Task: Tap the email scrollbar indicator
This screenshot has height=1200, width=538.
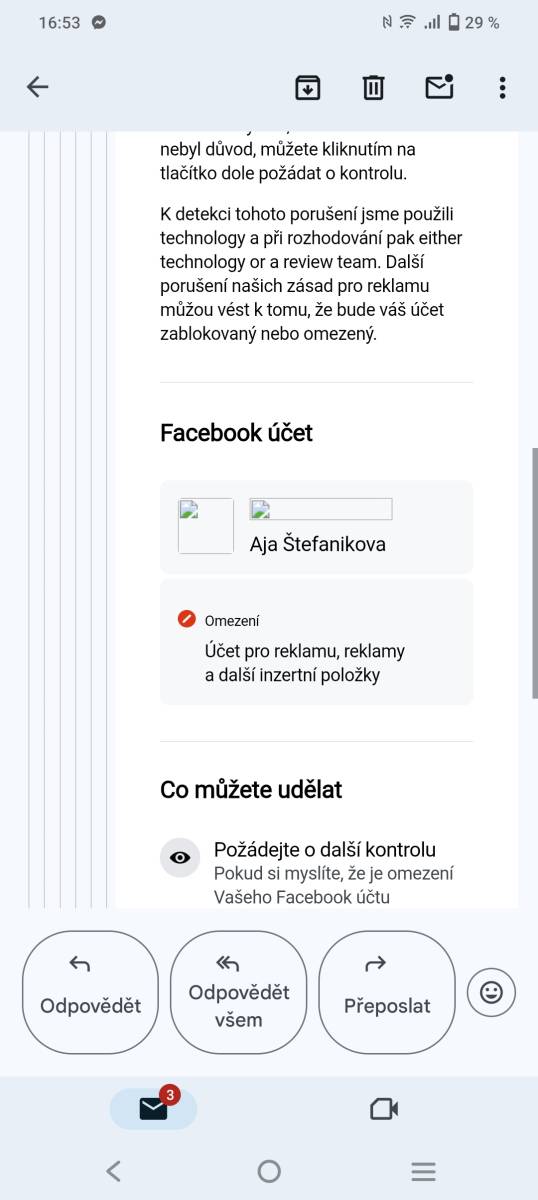Action: [535, 572]
